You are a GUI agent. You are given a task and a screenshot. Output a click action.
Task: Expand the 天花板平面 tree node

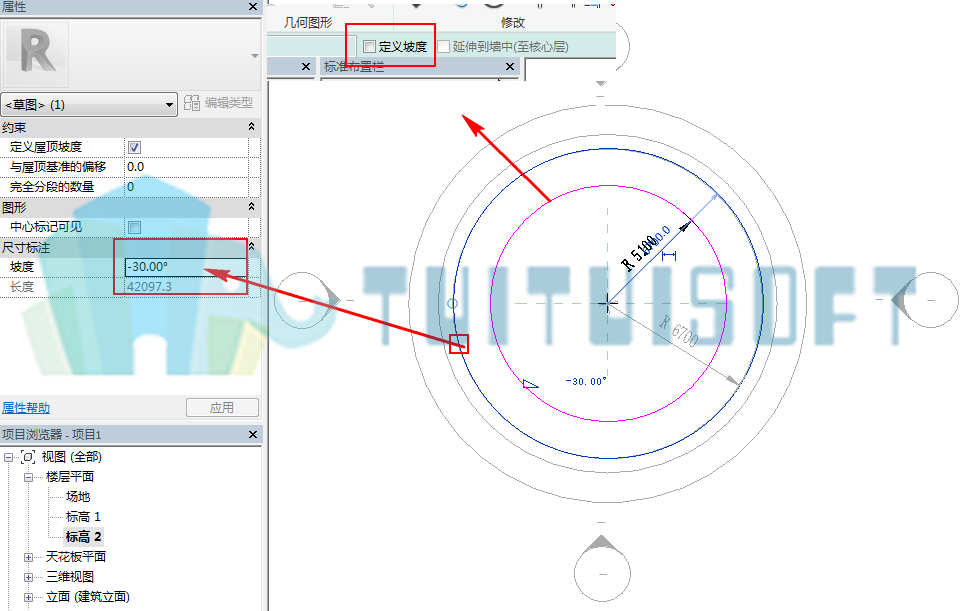28,557
